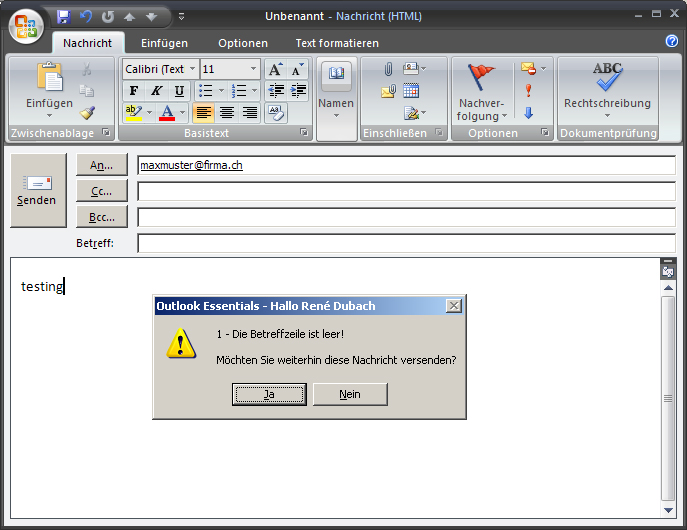Decrease paragraph indent
Image resolution: width=687 pixels, height=530 pixels.
coord(276,91)
